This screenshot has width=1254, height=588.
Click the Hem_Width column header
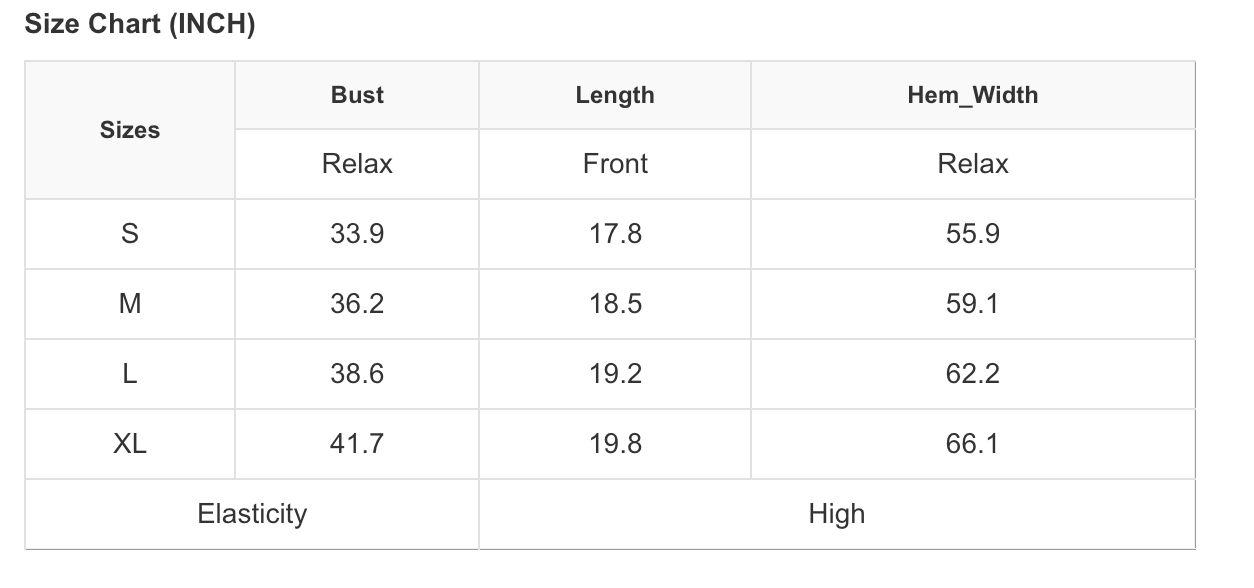pos(972,95)
